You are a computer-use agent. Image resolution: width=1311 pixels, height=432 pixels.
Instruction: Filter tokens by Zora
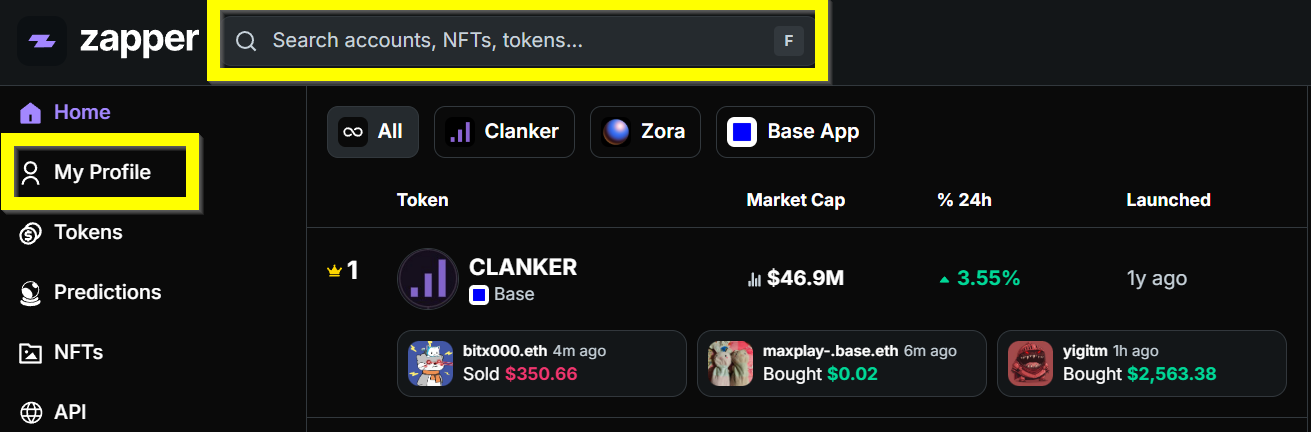(x=645, y=132)
